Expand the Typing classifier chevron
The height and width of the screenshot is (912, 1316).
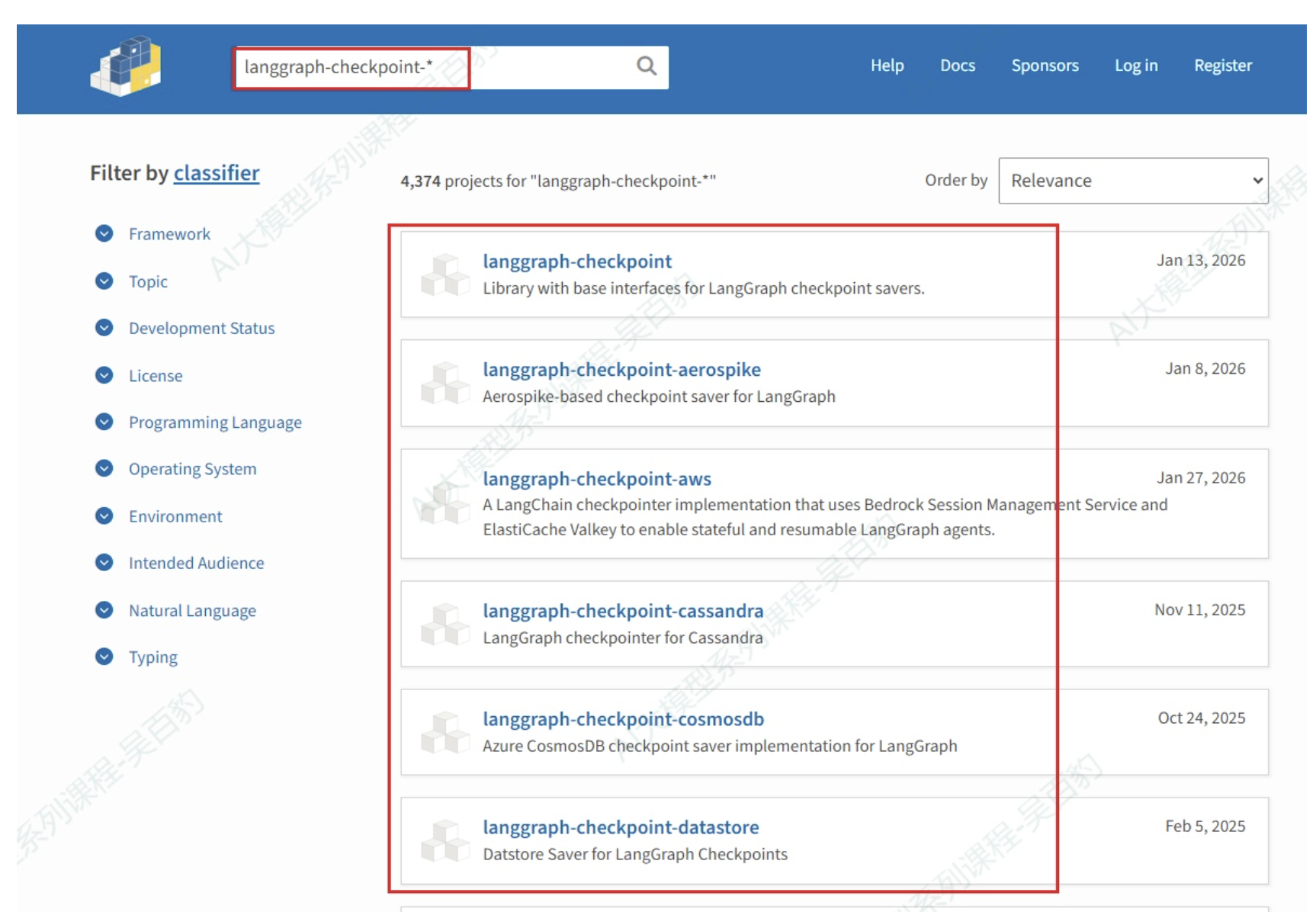(x=104, y=657)
